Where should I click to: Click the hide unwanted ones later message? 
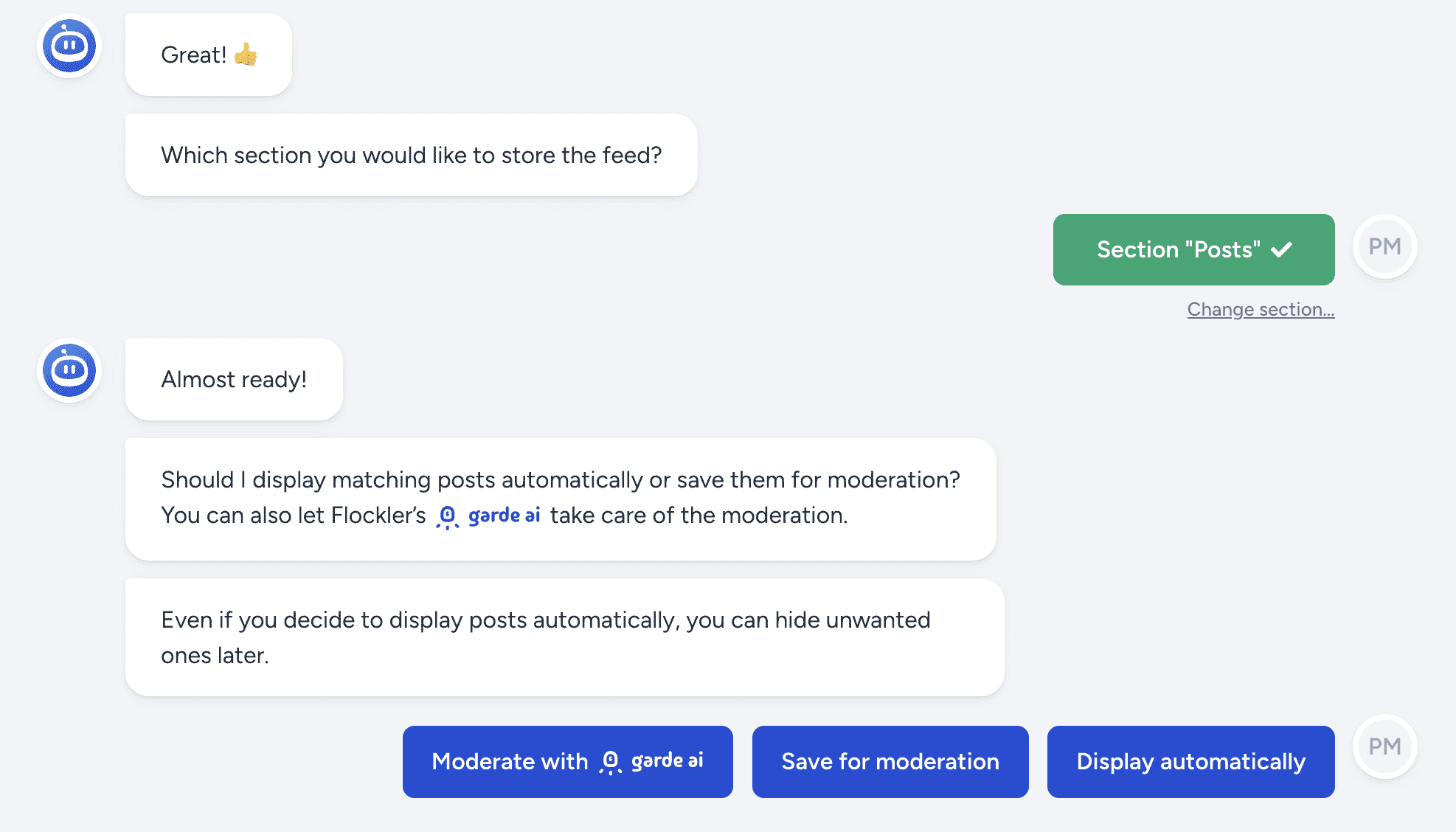565,637
